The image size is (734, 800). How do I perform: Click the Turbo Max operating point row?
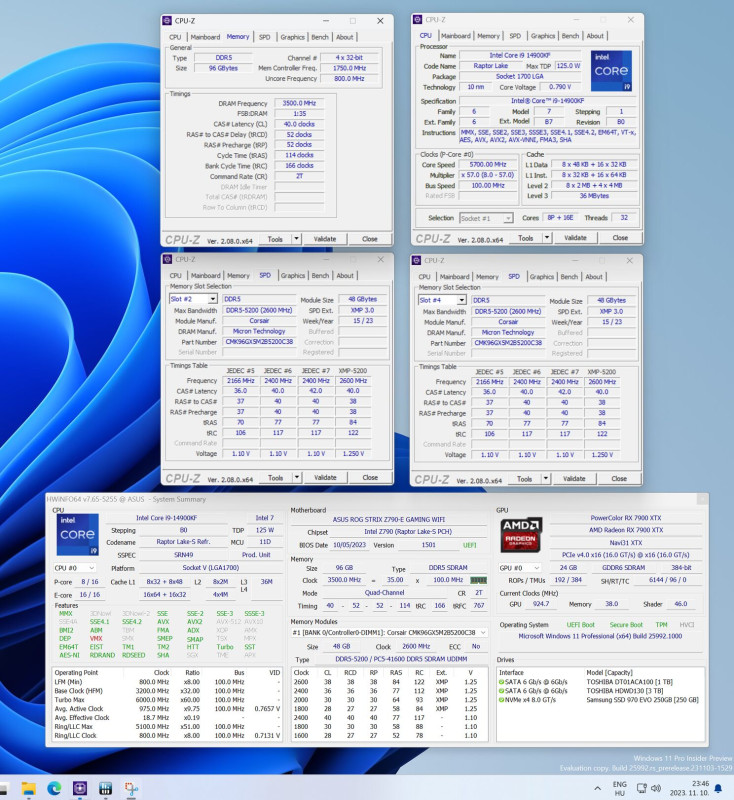167,699
